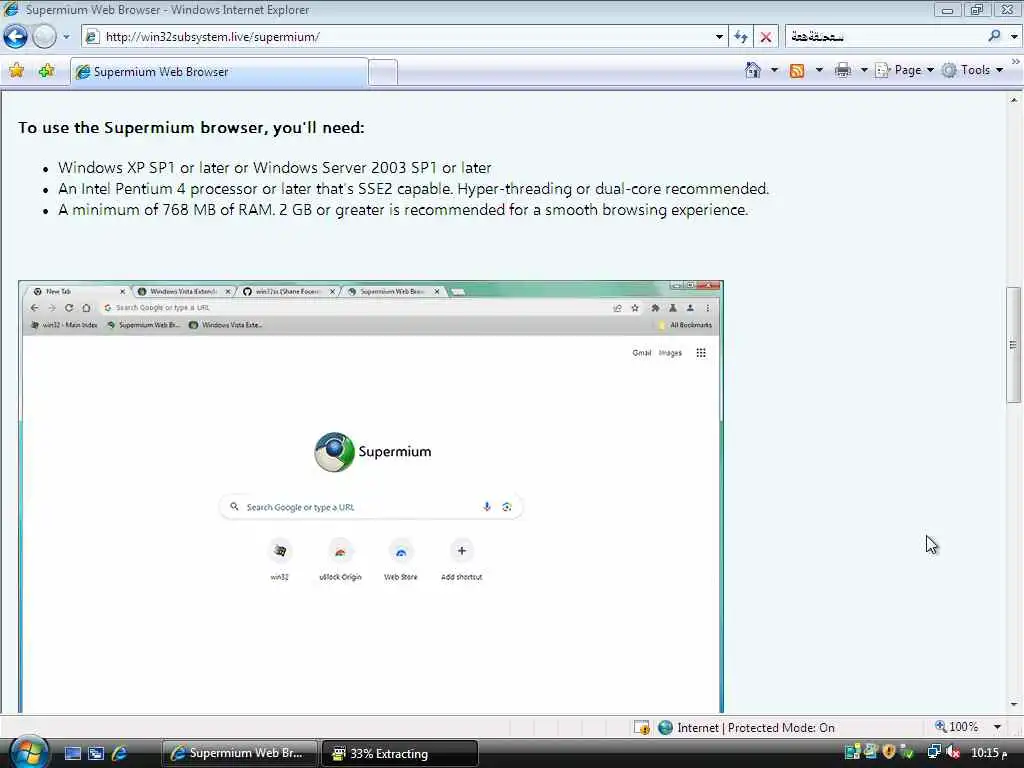Click the muted volume tray icon

tap(953, 752)
